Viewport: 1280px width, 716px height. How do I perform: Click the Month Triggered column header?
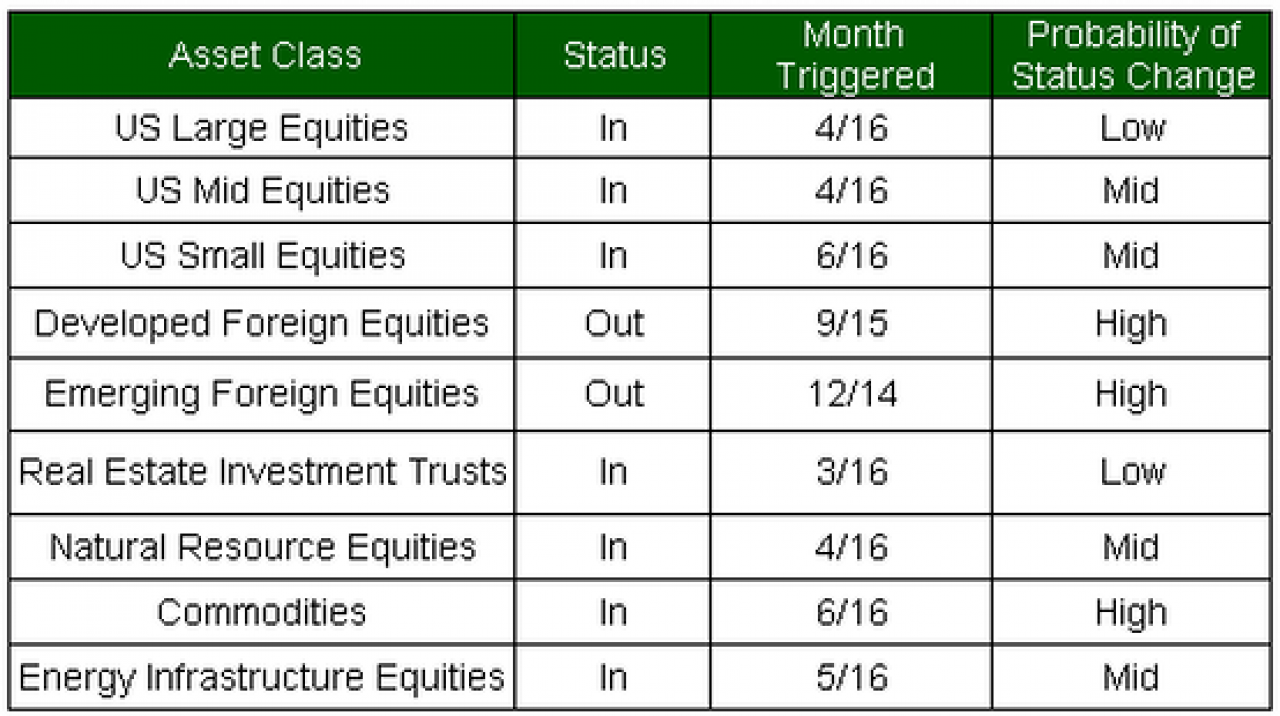[x=852, y=55]
